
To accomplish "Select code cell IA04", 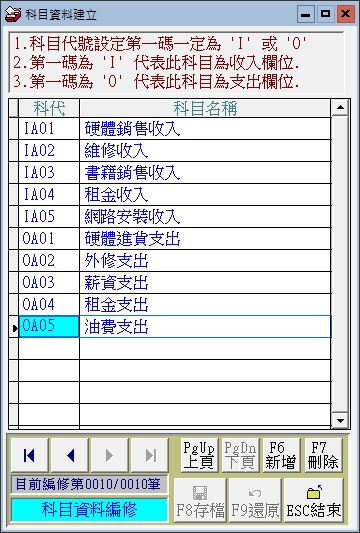I will tap(49, 194).
